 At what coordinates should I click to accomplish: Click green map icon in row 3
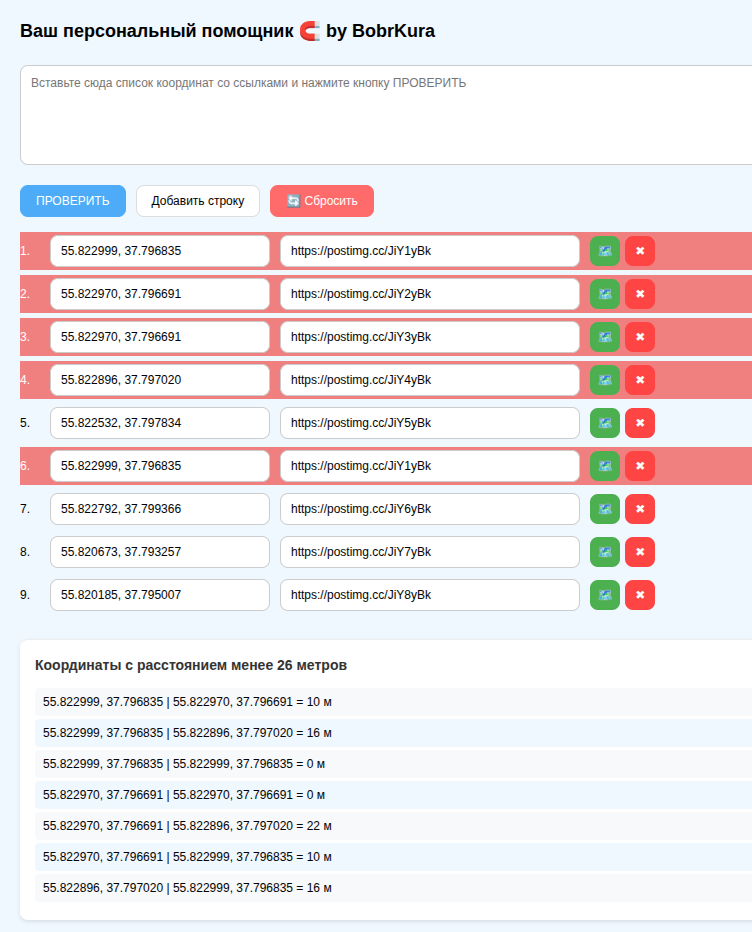(x=605, y=337)
